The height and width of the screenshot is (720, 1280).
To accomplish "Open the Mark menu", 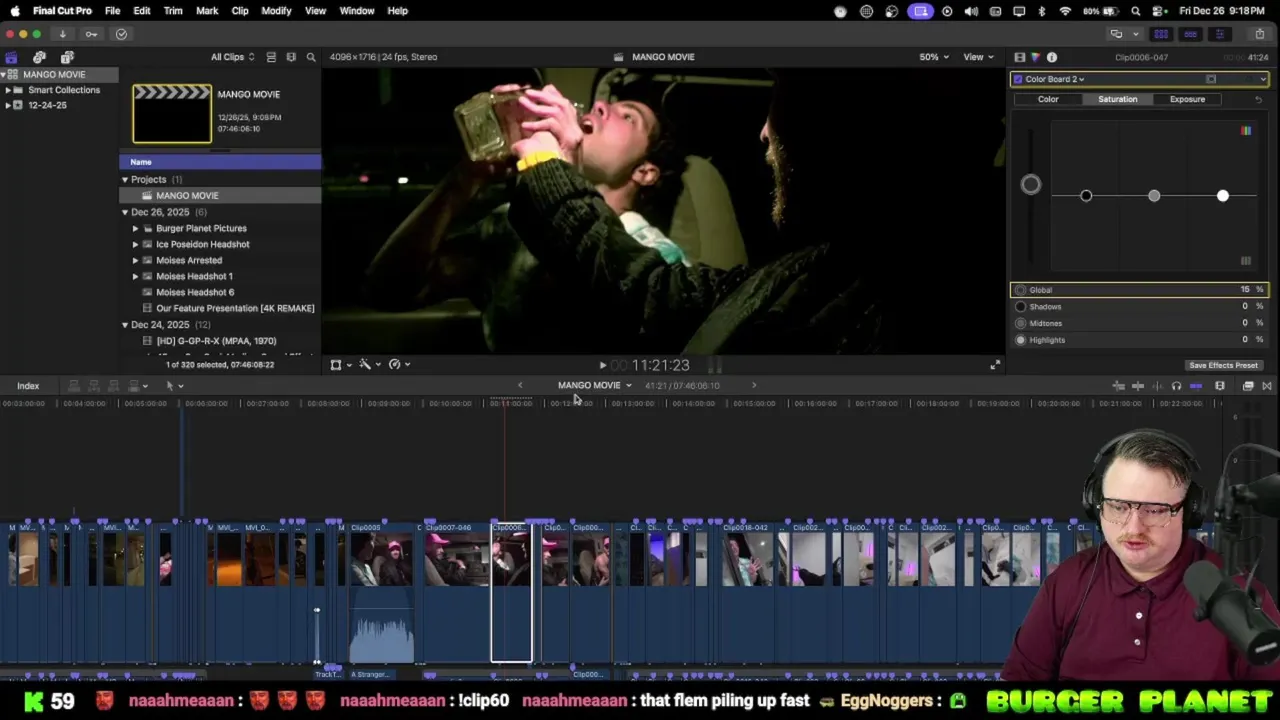I will click(207, 11).
